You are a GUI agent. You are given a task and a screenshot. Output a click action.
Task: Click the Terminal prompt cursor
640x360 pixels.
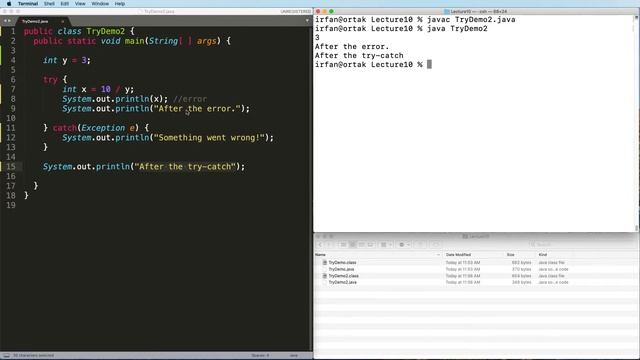pyautogui.click(x=429, y=64)
